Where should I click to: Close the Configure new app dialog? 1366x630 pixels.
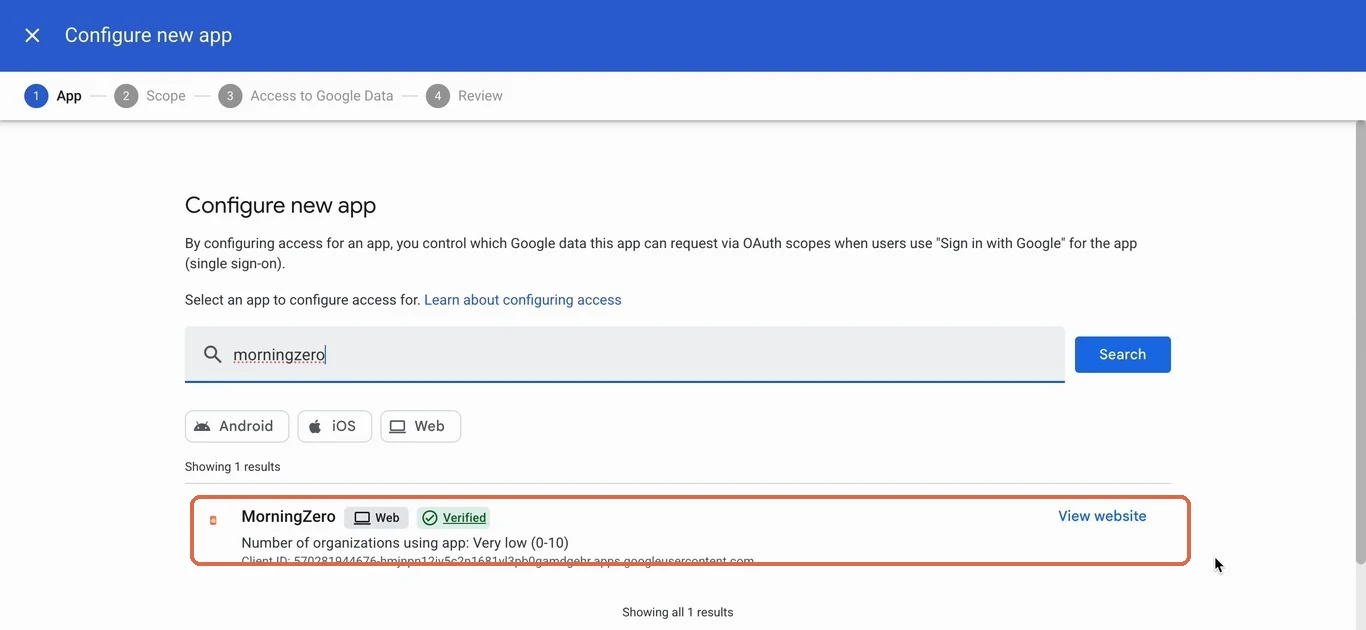point(32,35)
